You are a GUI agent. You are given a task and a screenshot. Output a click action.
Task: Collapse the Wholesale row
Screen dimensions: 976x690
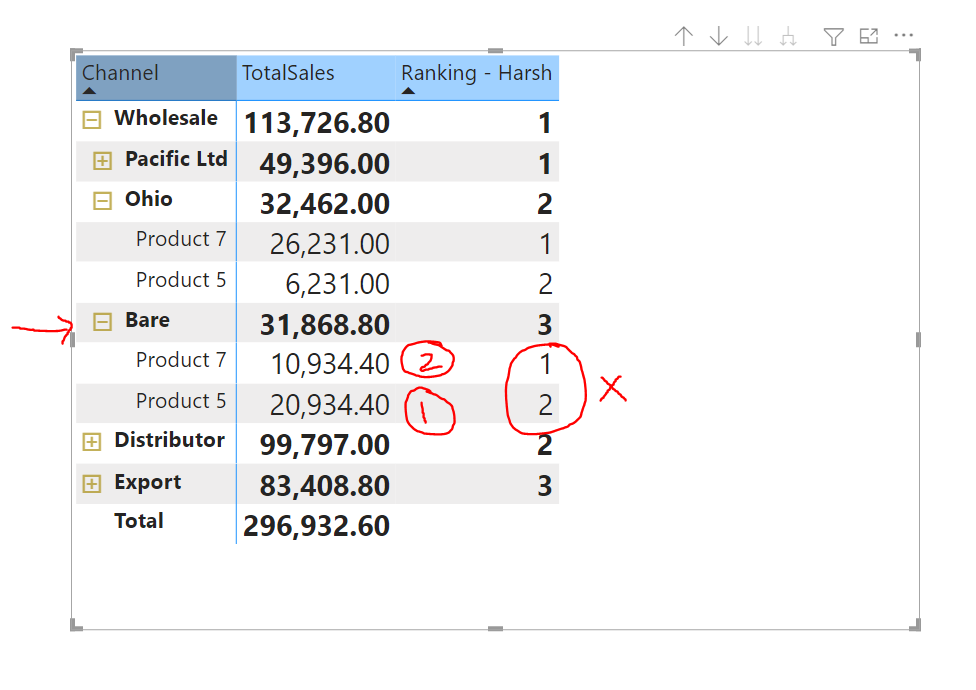[x=92, y=119]
